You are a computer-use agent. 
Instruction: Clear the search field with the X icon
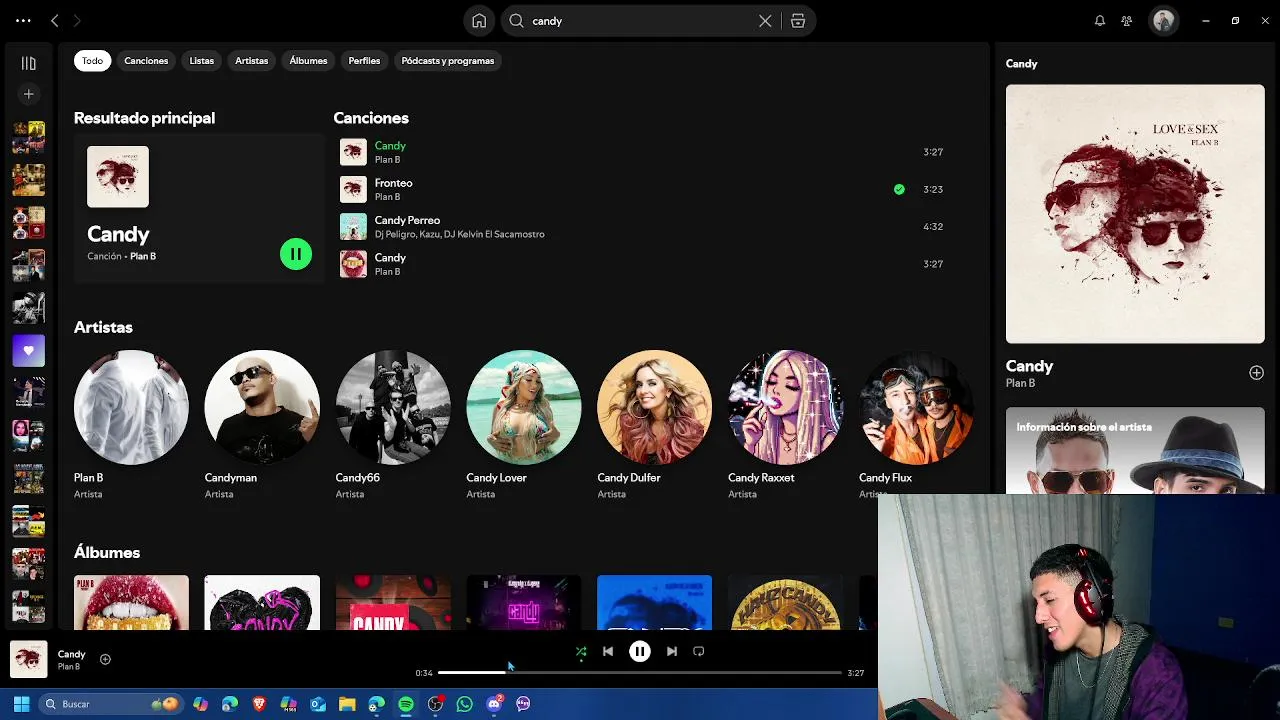[765, 21]
